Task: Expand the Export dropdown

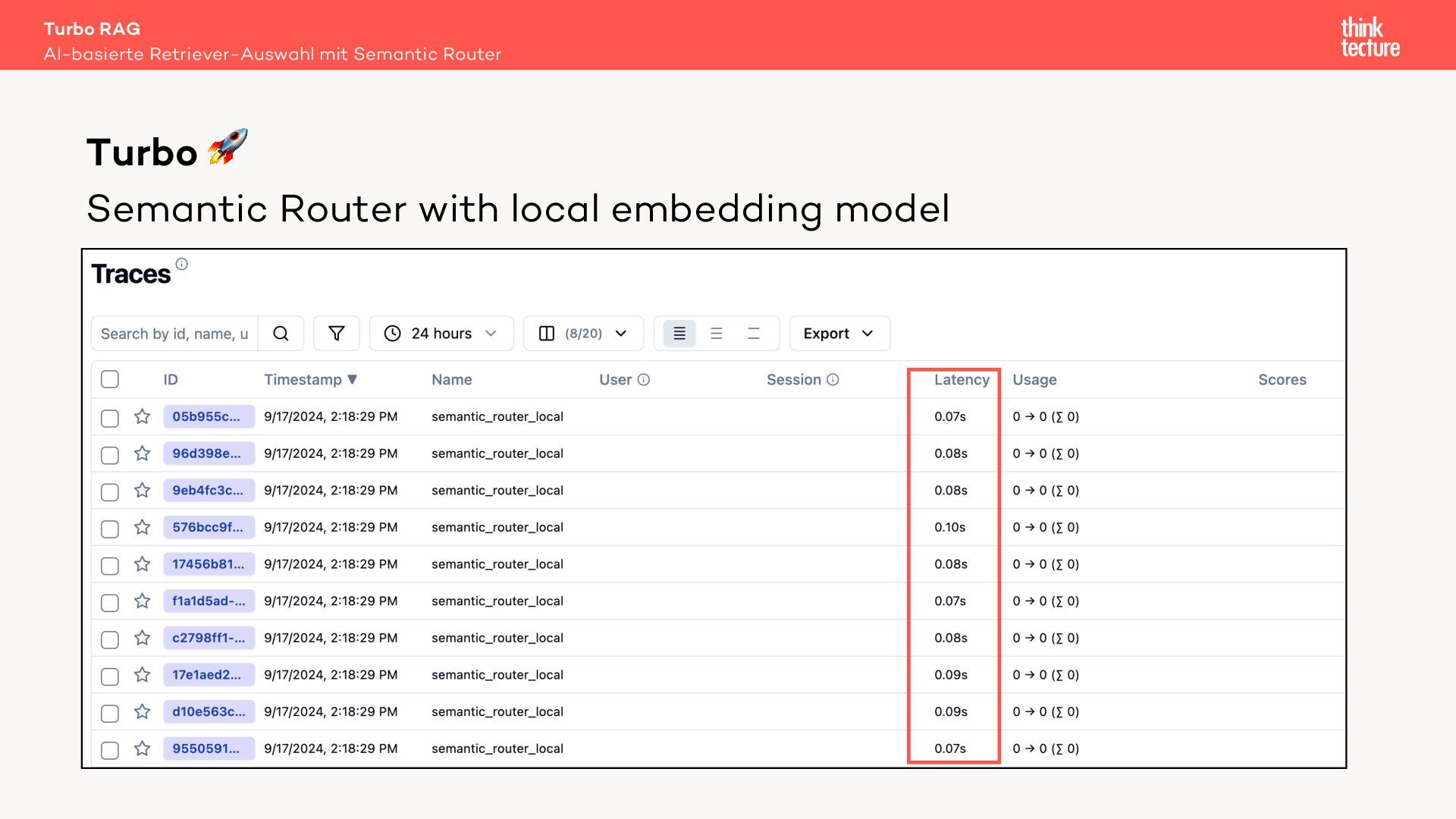Action: click(x=839, y=334)
